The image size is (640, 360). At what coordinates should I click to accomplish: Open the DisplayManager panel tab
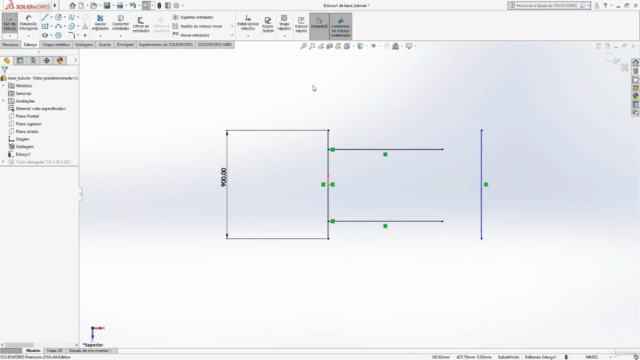coord(60,60)
